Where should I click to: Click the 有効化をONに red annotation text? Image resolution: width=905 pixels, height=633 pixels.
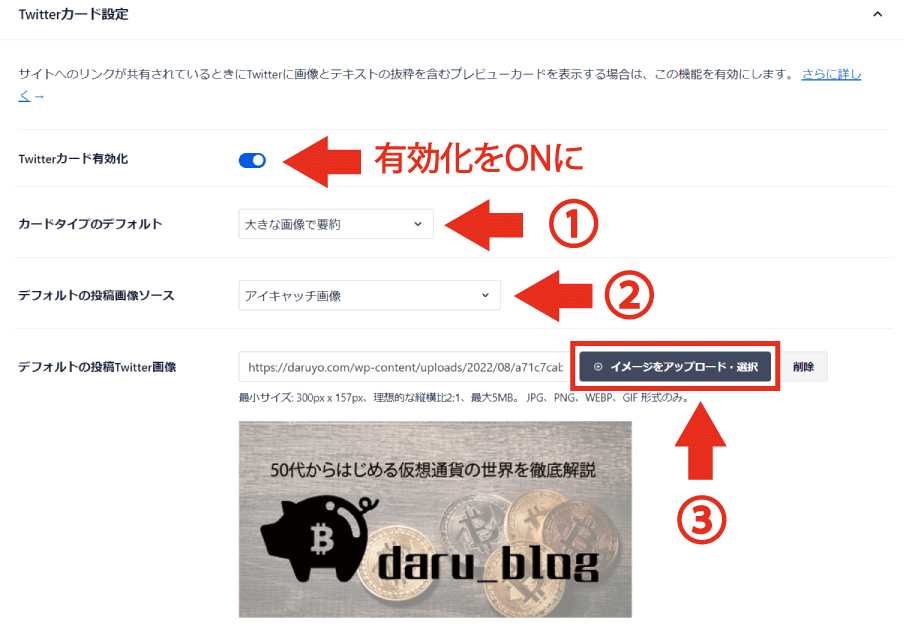point(478,159)
